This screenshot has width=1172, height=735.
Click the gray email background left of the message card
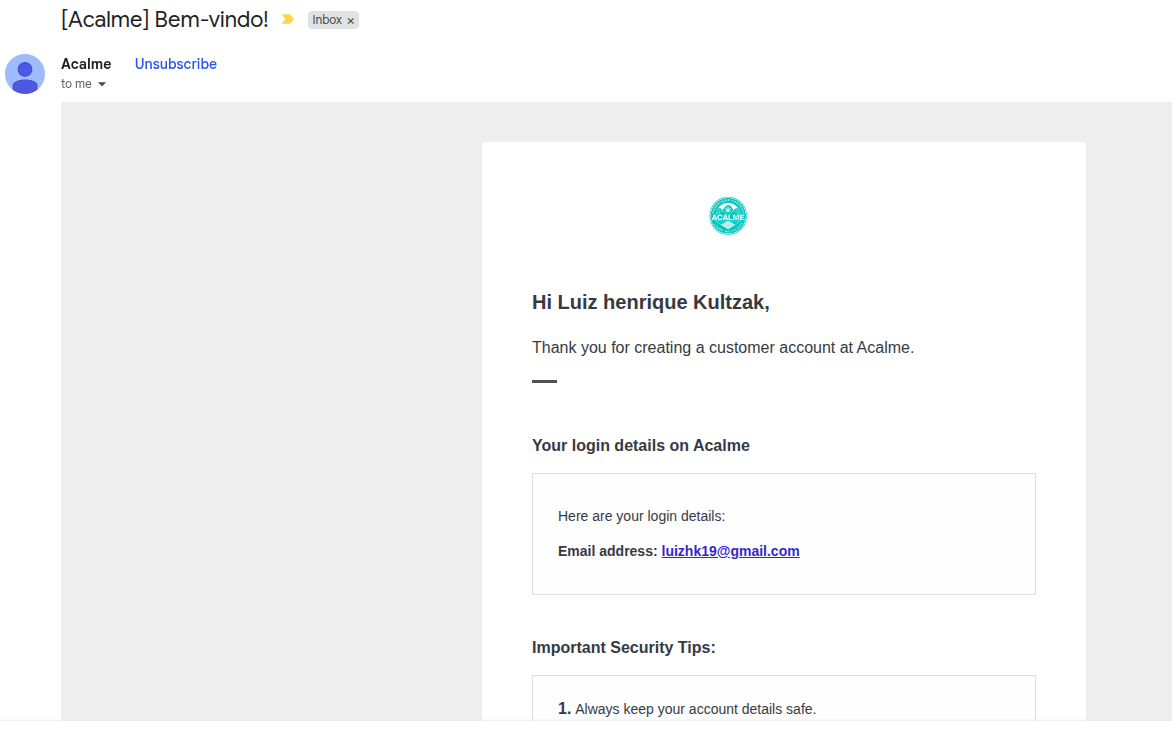point(269,411)
